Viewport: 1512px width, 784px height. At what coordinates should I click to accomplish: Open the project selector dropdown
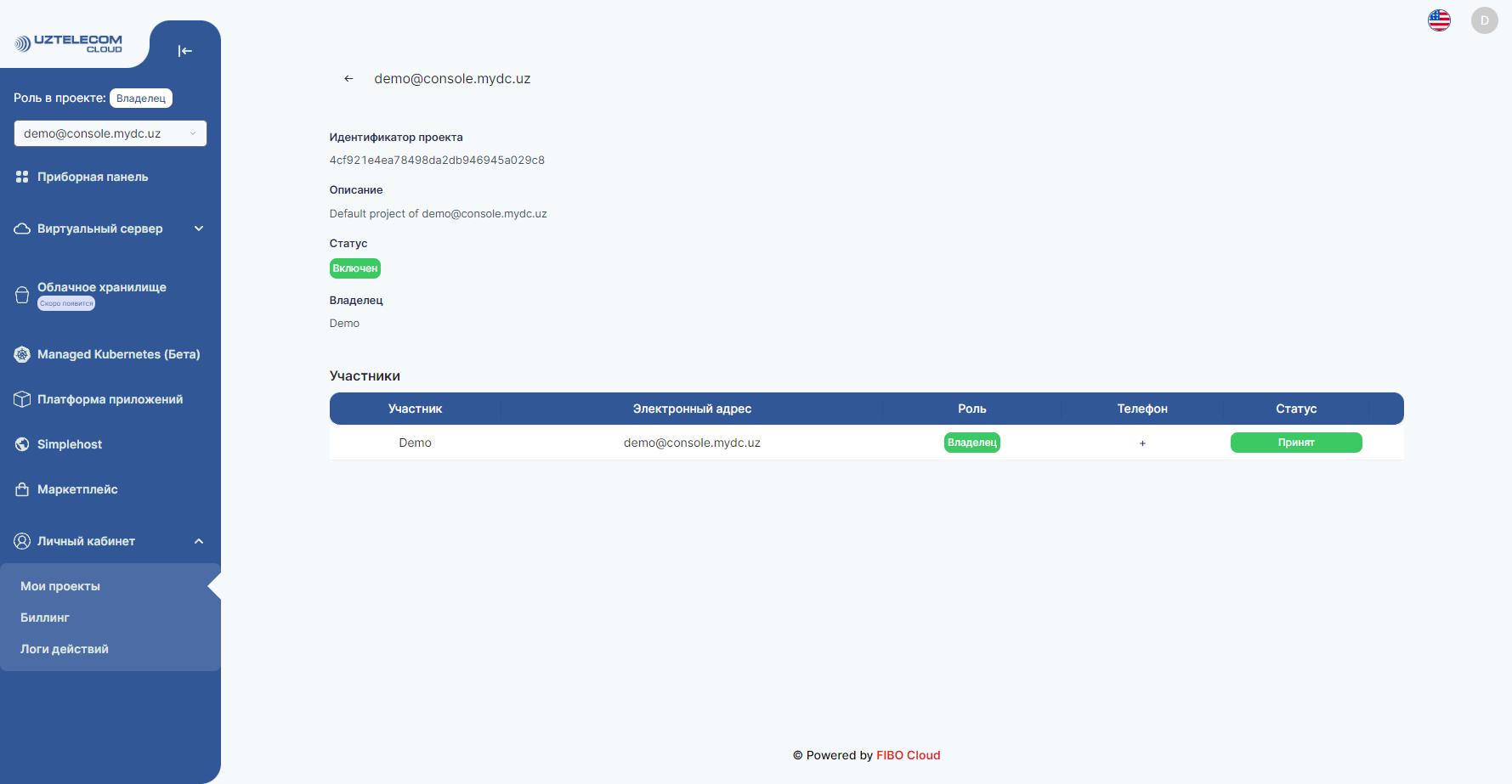pyautogui.click(x=110, y=133)
